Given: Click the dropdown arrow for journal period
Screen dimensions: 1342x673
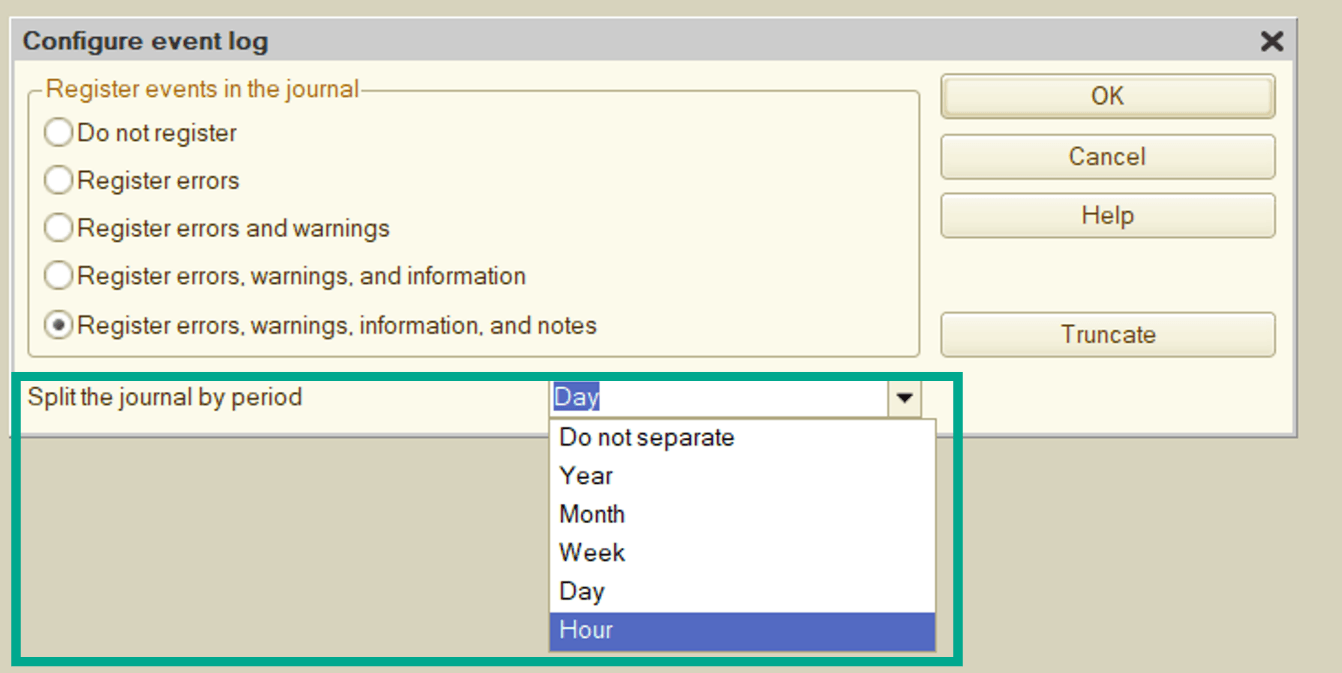Looking at the screenshot, I should coord(905,398).
